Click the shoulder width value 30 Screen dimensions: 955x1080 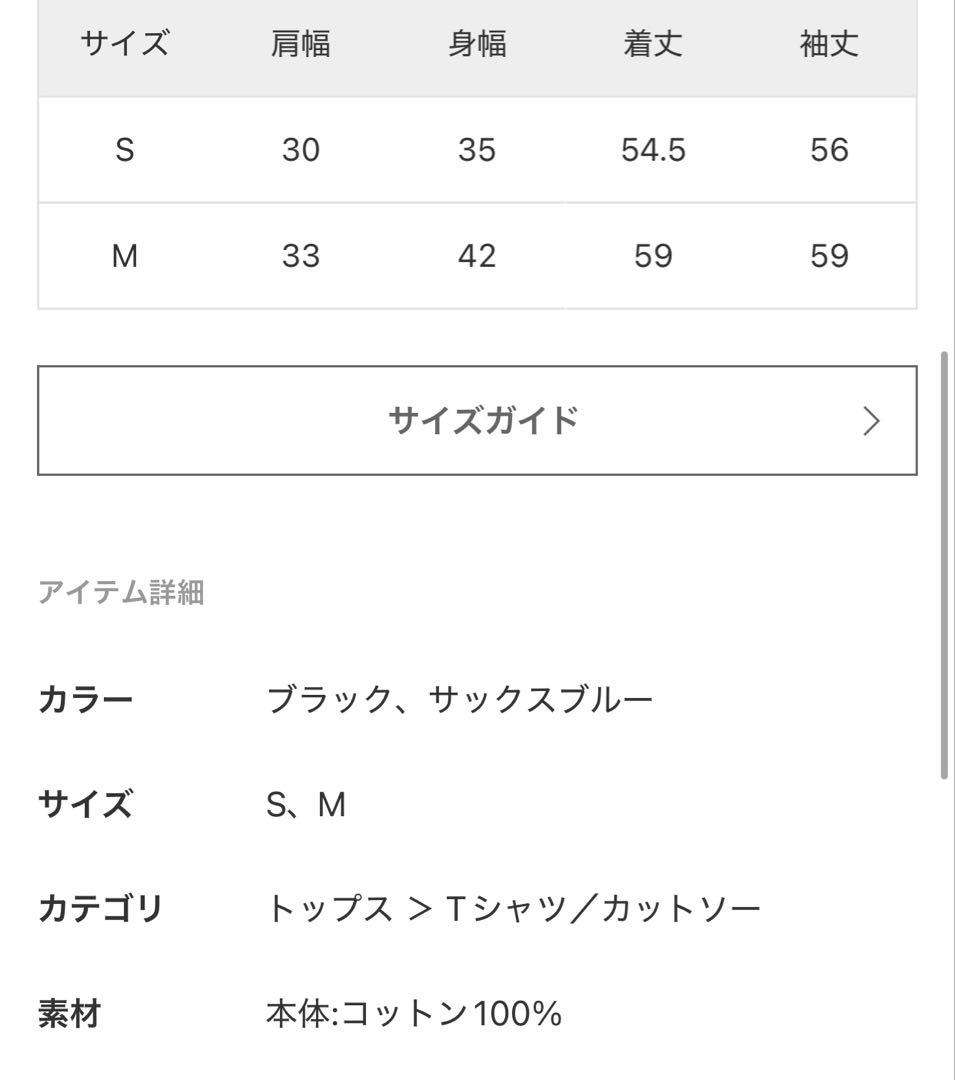coord(300,150)
